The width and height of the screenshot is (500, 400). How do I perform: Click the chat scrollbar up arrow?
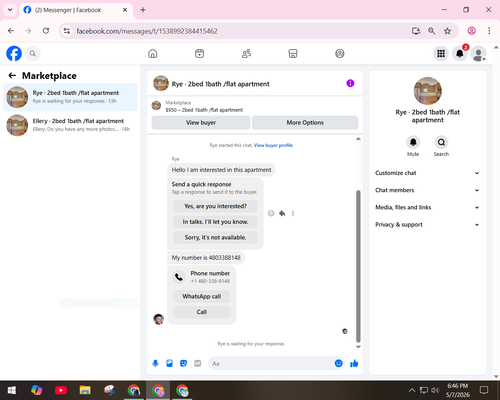(x=358, y=139)
